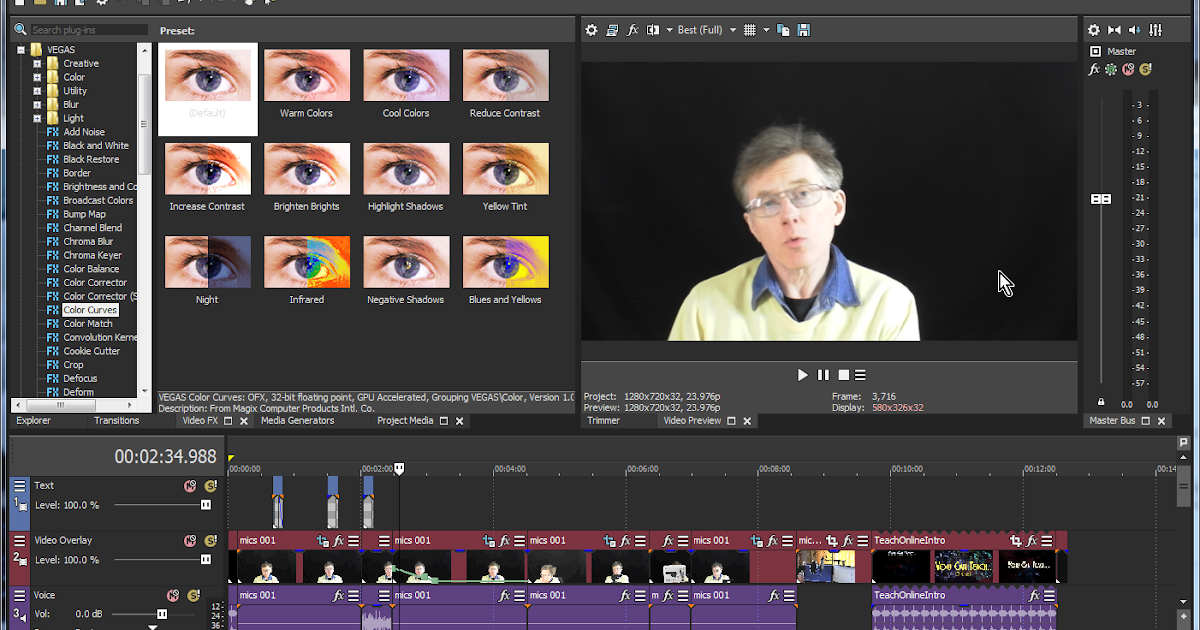
Task: Toggle split screen view in preview
Action: (653, 30)
